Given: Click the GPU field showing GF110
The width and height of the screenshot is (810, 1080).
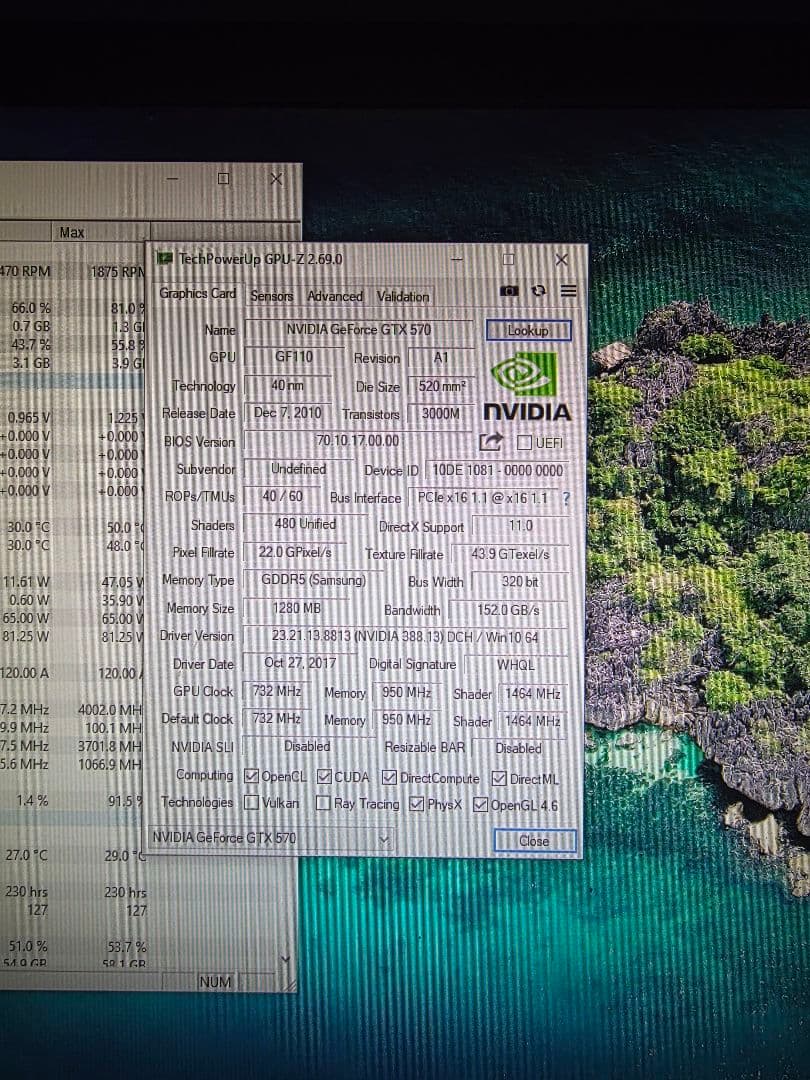Looking at the screenshot, I should click(x=293, y=357).
